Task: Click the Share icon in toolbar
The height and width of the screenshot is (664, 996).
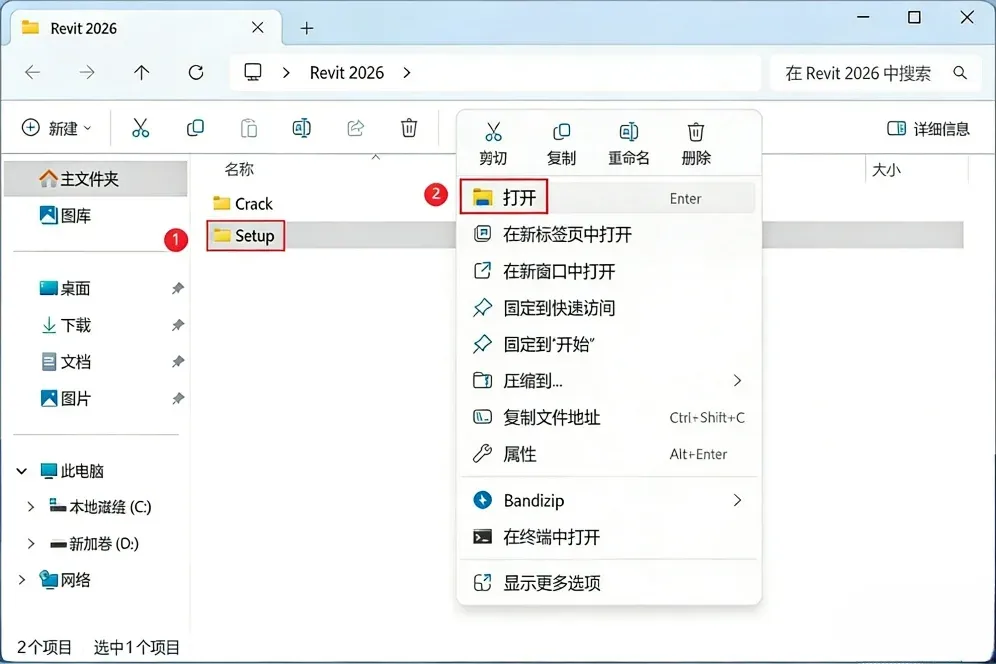Action: (x=355, y=128)
